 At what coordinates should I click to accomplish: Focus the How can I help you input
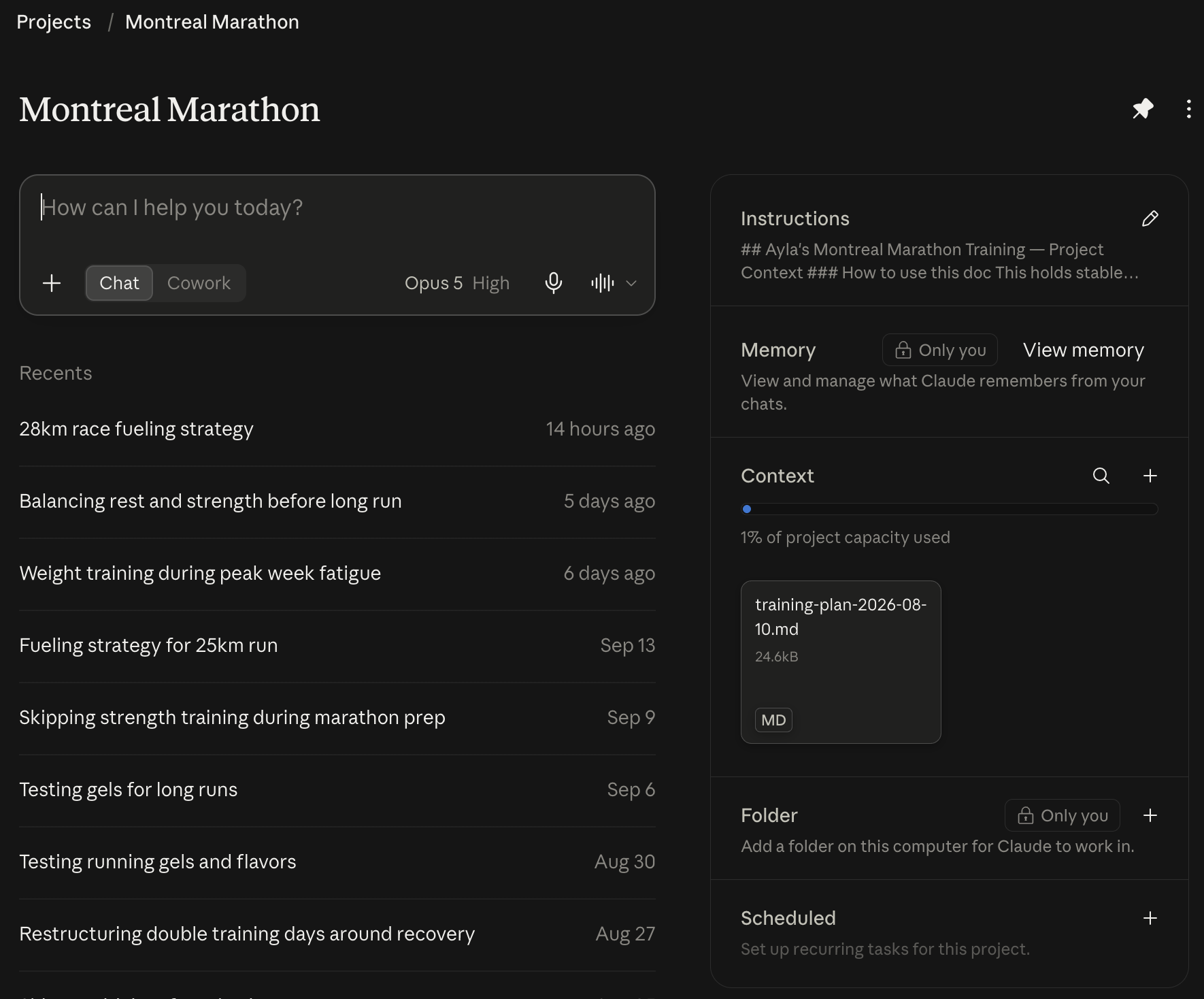(x=337, y=208)
